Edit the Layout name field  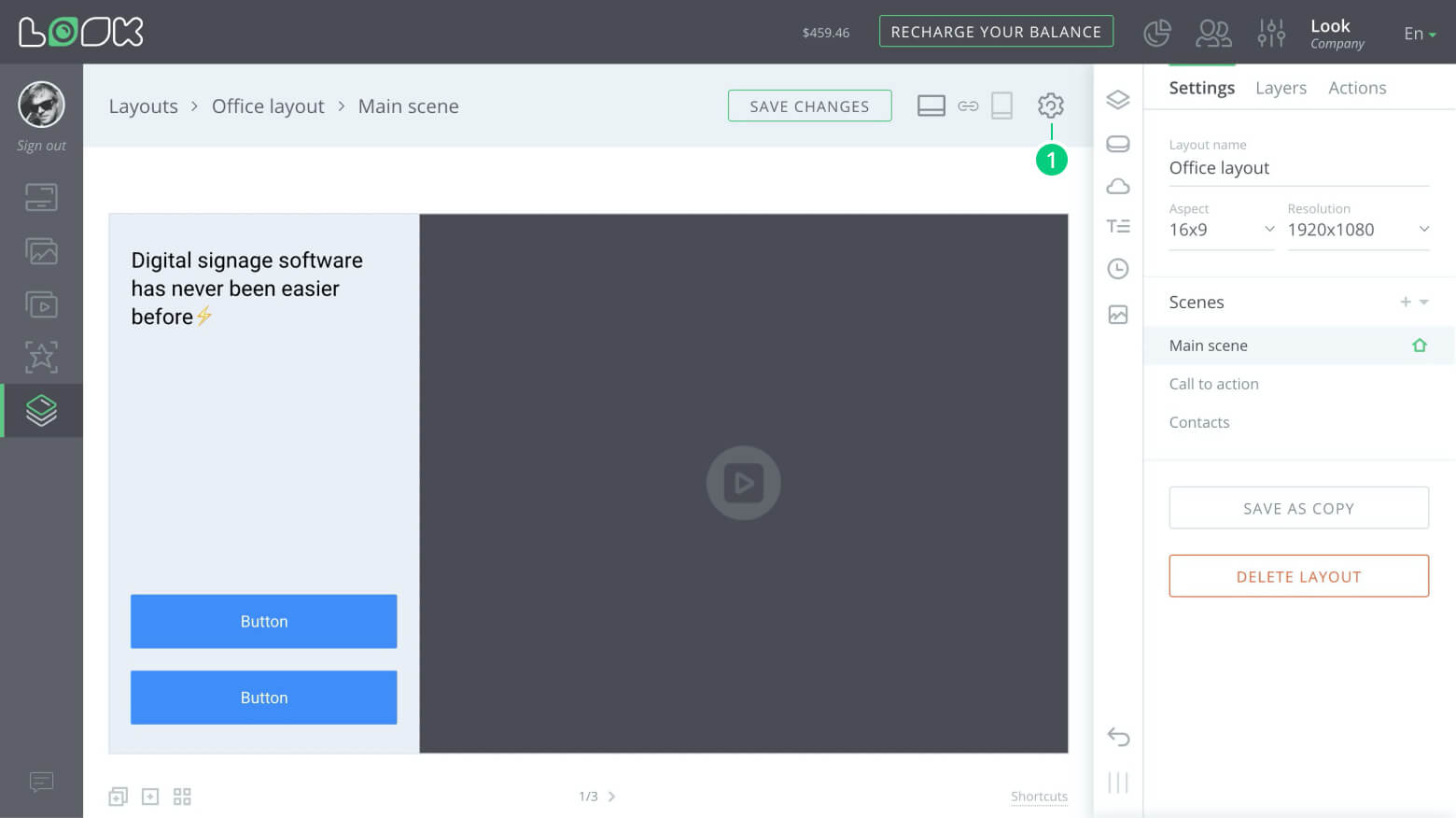point(1298,168)
